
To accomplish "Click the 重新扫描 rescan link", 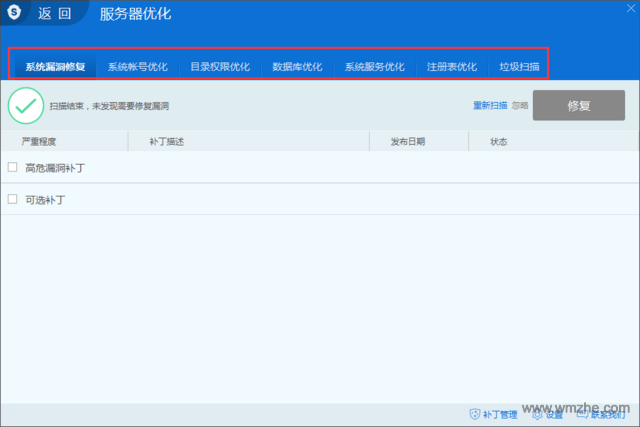I will pos(490,105).
